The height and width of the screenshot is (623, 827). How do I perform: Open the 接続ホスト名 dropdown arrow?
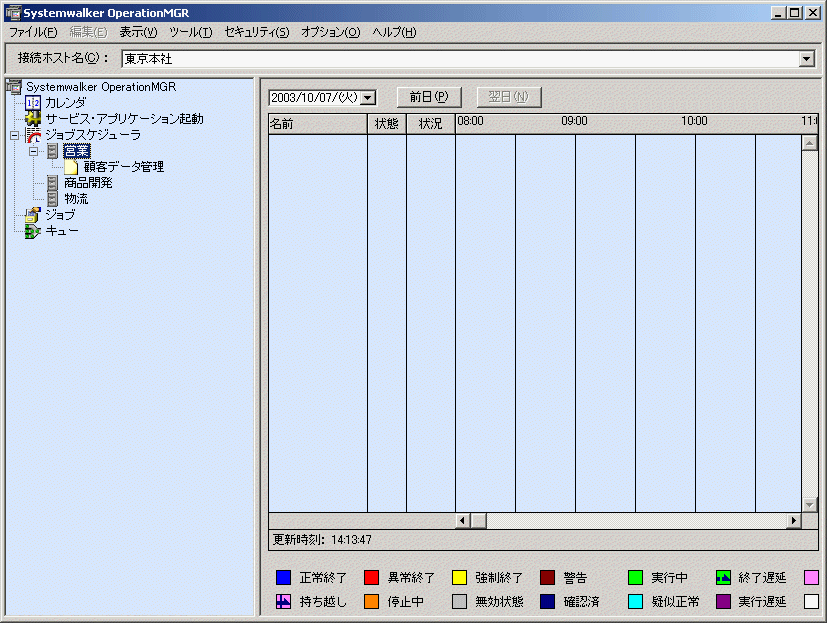coord(806,59)
